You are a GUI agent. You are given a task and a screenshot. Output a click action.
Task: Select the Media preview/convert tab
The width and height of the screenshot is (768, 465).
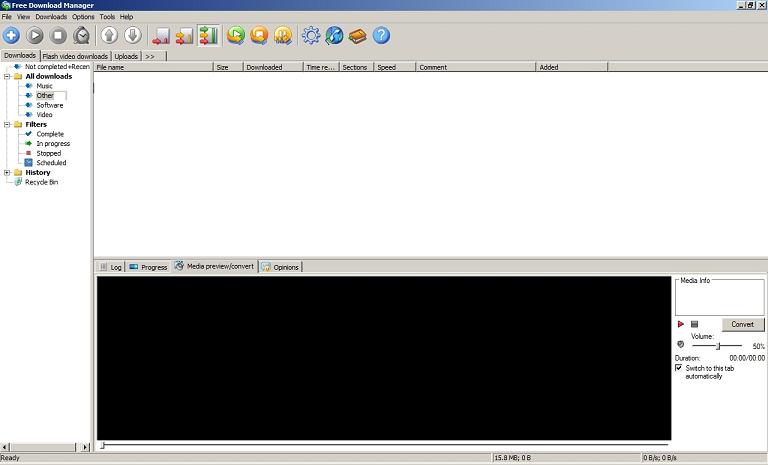[x=215, y=266]
